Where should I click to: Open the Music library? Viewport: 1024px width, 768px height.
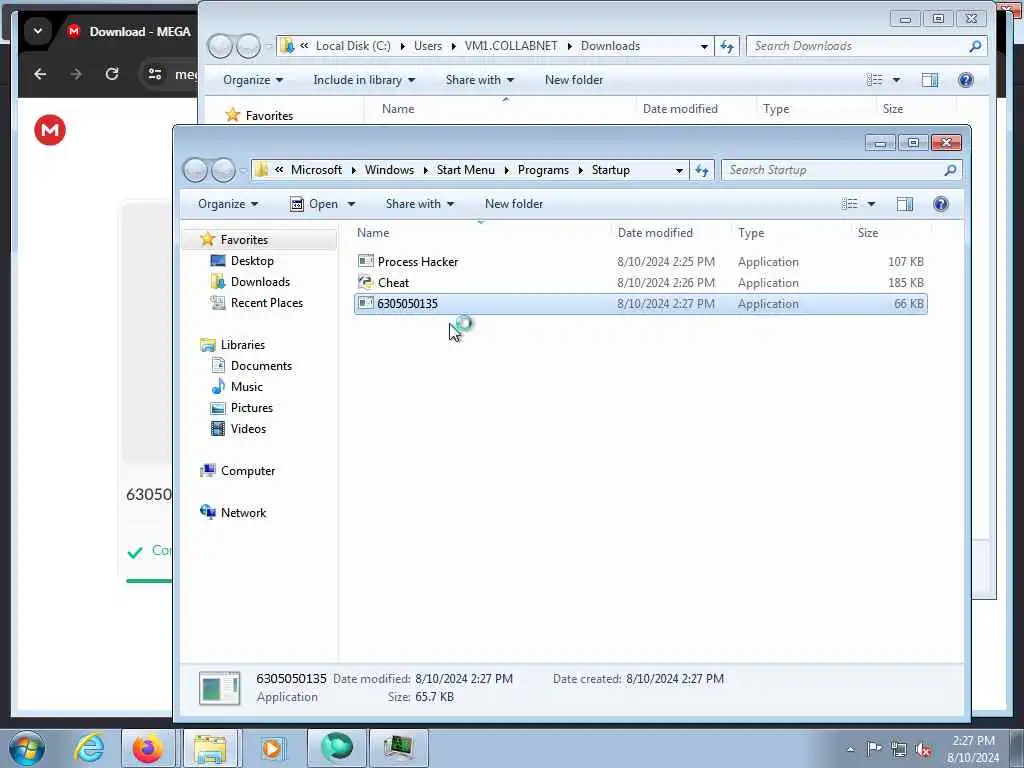click(246, 387)
